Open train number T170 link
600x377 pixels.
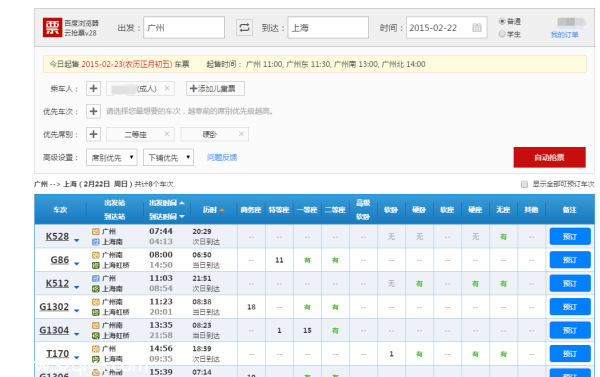click(57, 354)
